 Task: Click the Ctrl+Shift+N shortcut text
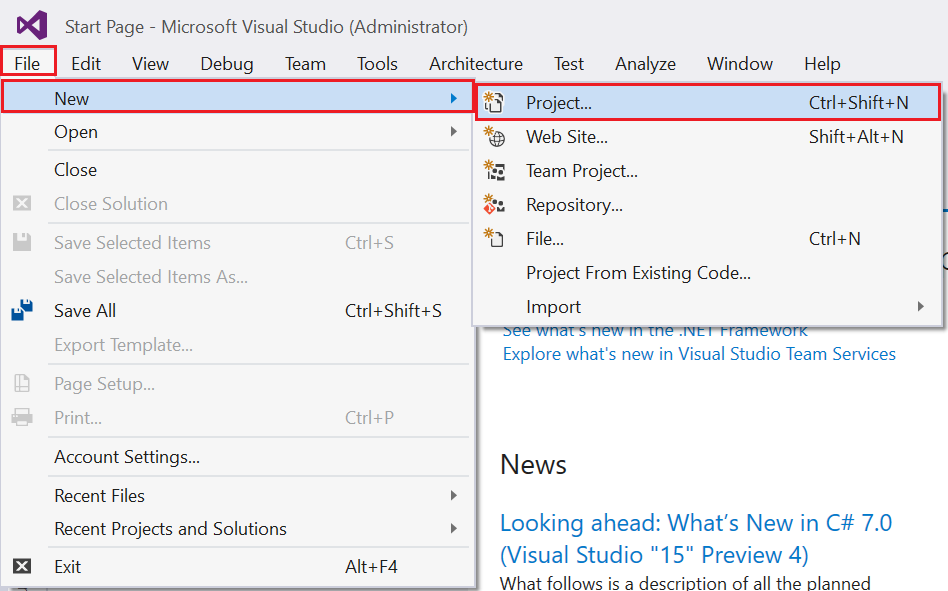(x=858, y=102)
